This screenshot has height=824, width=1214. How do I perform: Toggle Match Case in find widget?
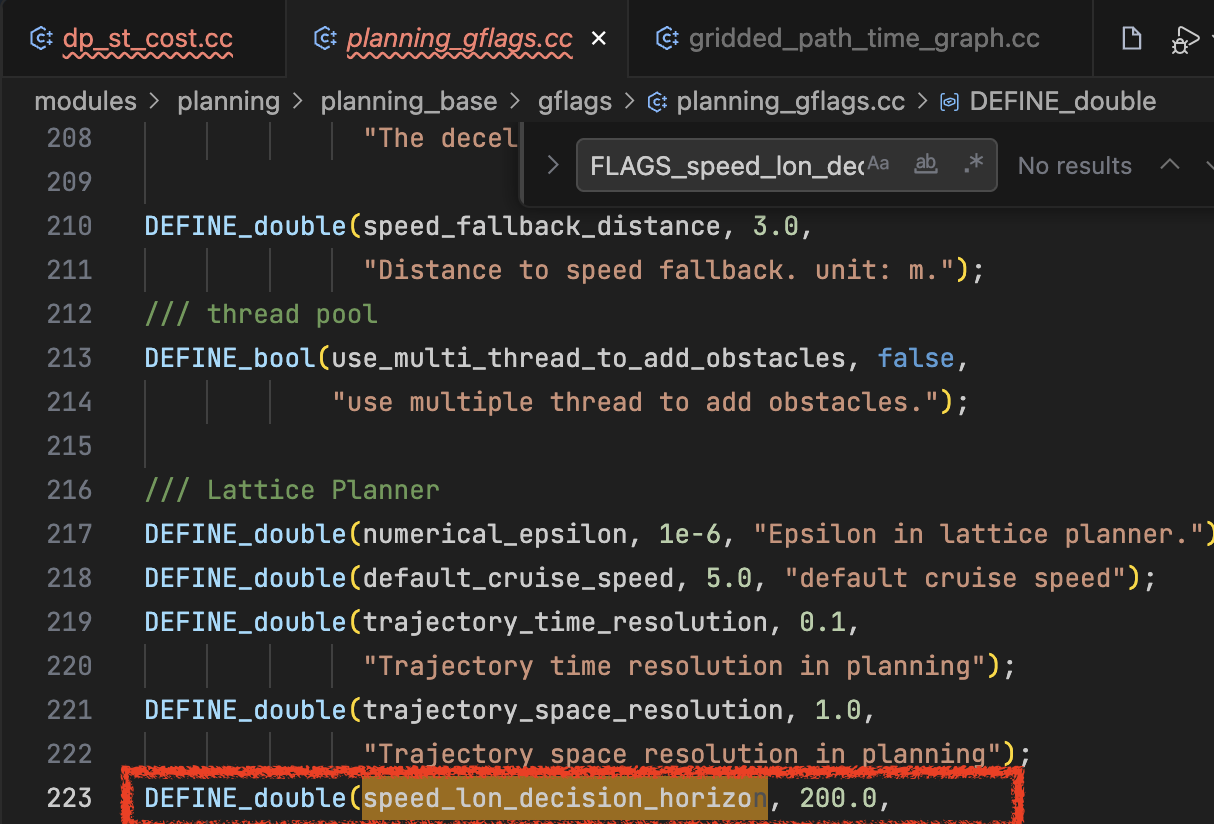tap(878, 165)
